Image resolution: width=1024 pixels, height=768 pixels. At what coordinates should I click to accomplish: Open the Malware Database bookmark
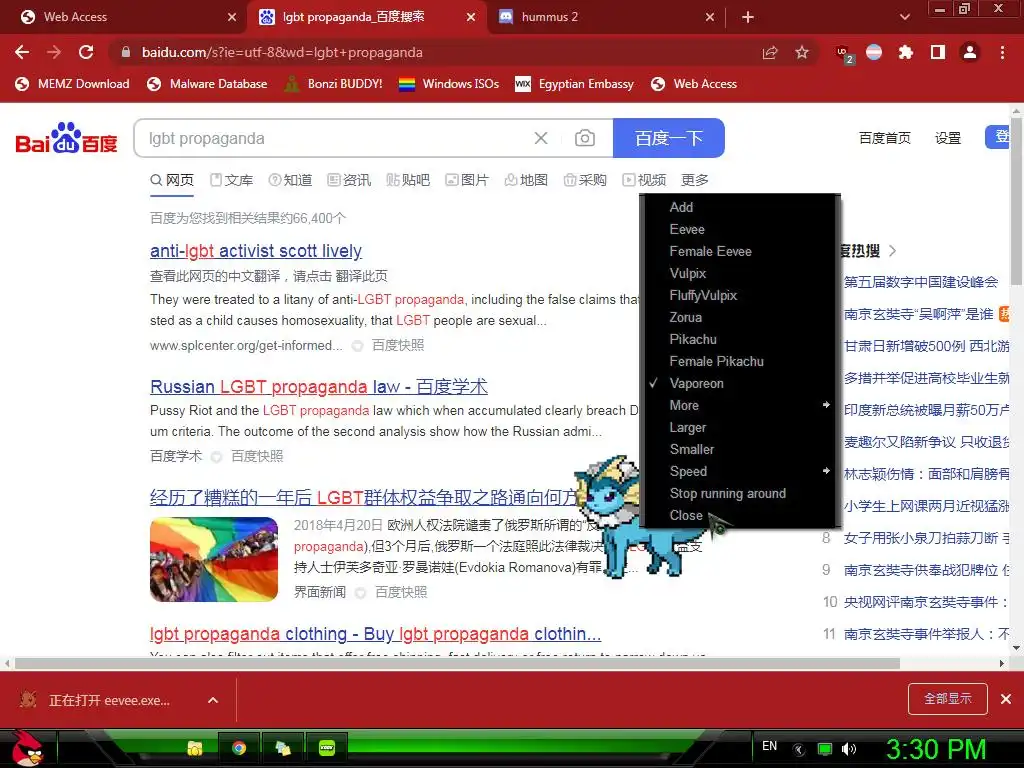[207, 84]
